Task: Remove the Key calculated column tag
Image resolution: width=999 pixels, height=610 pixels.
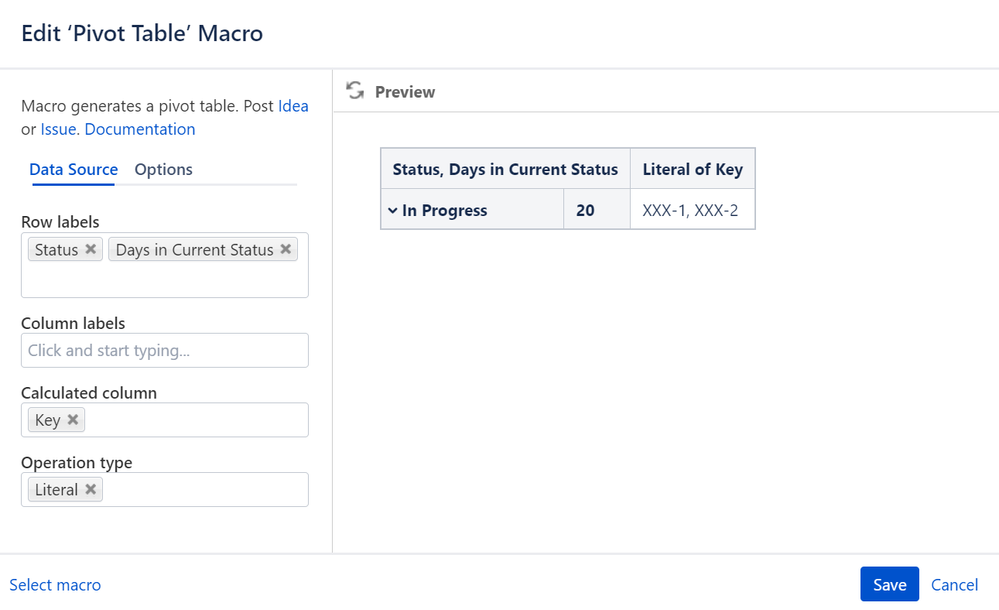Action: point(73,420)
